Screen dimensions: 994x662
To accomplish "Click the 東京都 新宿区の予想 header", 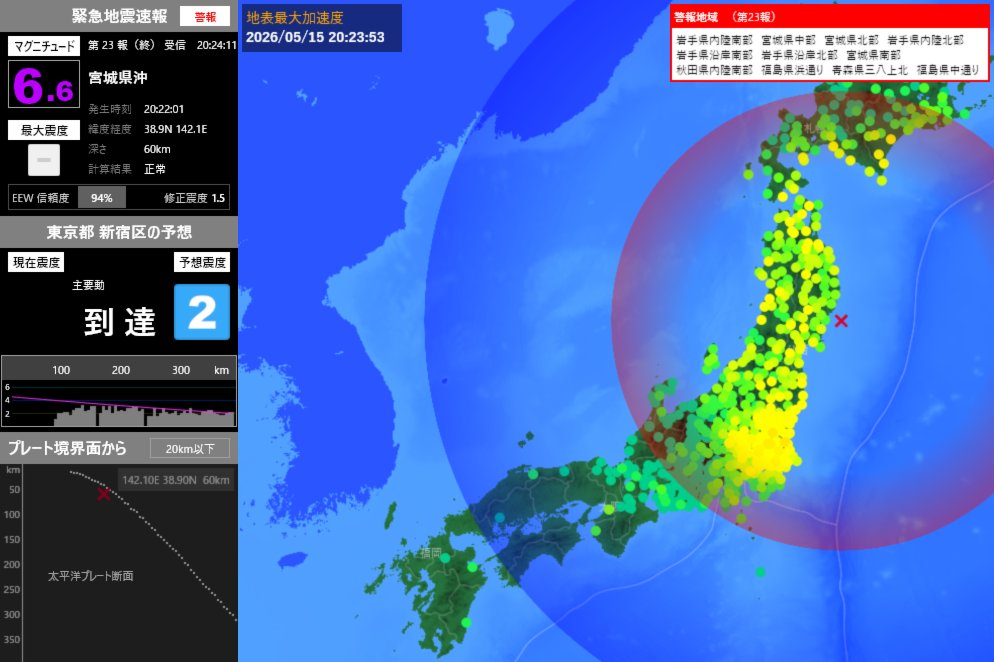I will click(x=119, y=232).
